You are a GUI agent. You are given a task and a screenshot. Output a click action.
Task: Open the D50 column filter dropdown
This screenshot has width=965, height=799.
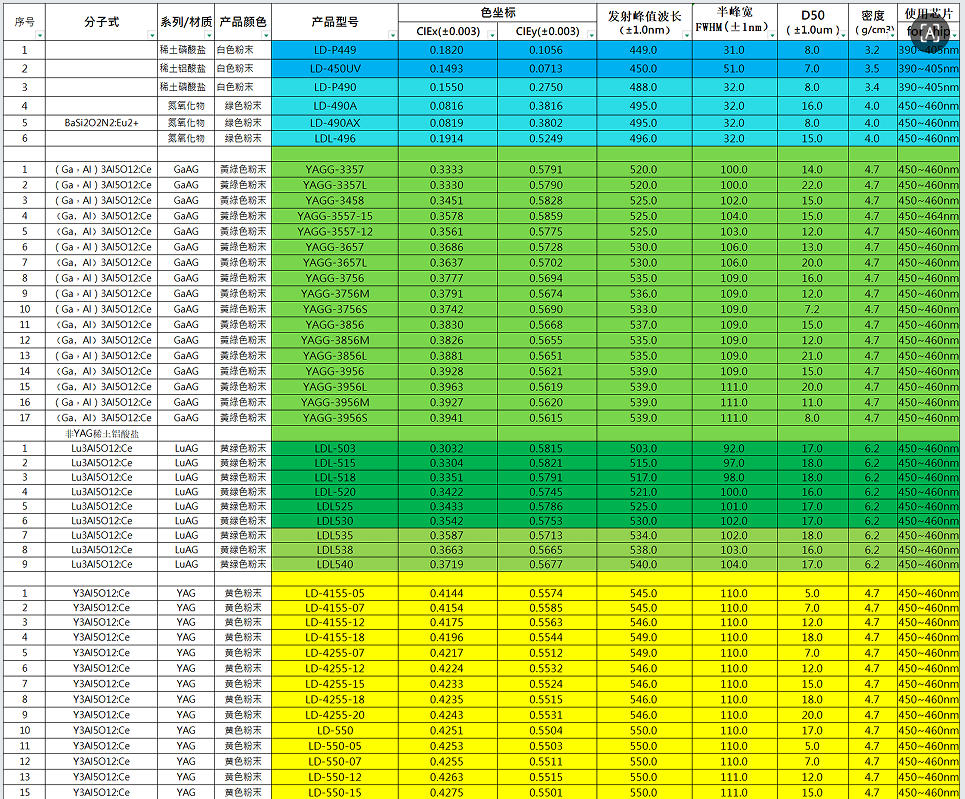tap(842, 35)
